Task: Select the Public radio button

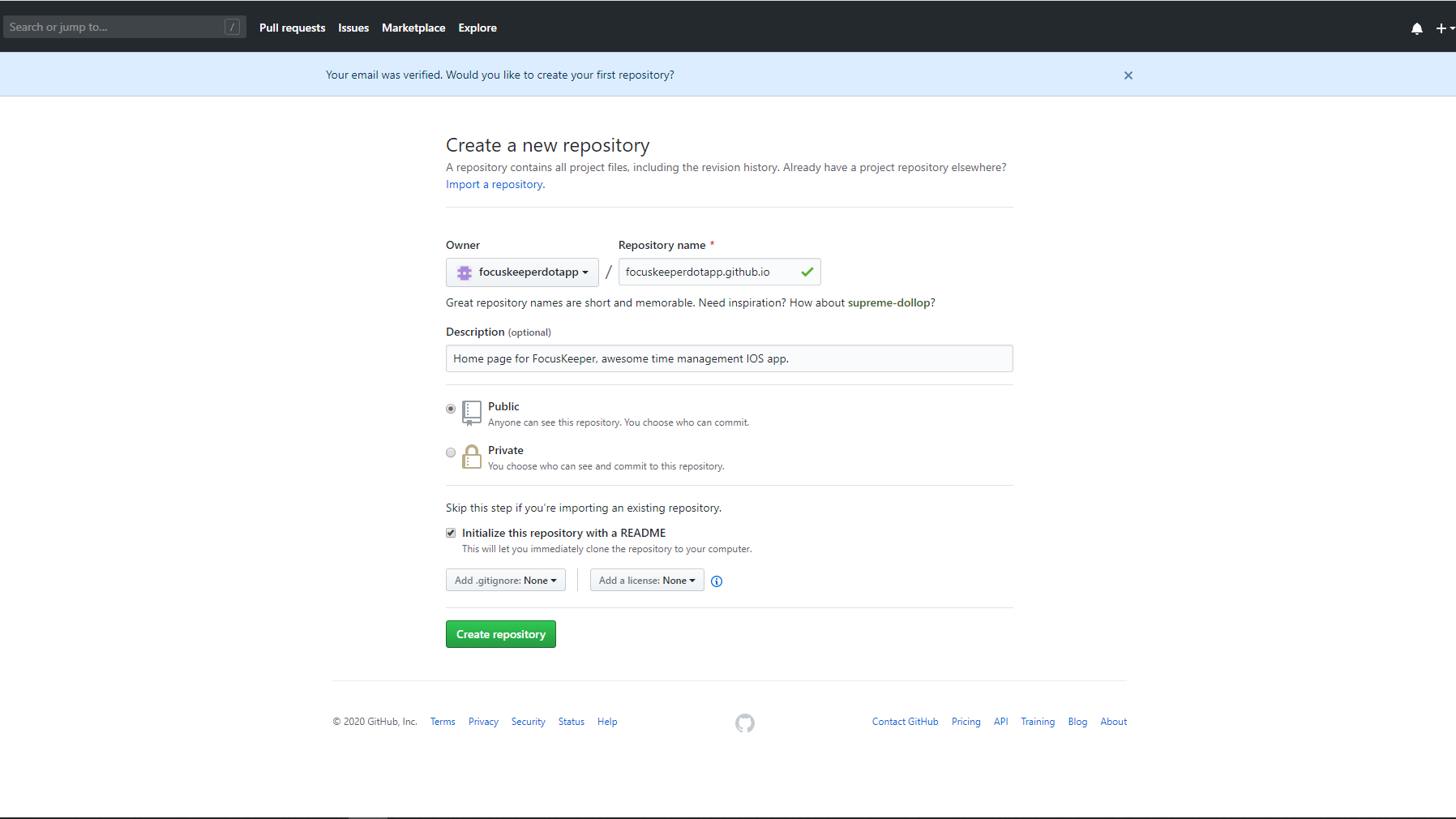Action: (451, 409)
